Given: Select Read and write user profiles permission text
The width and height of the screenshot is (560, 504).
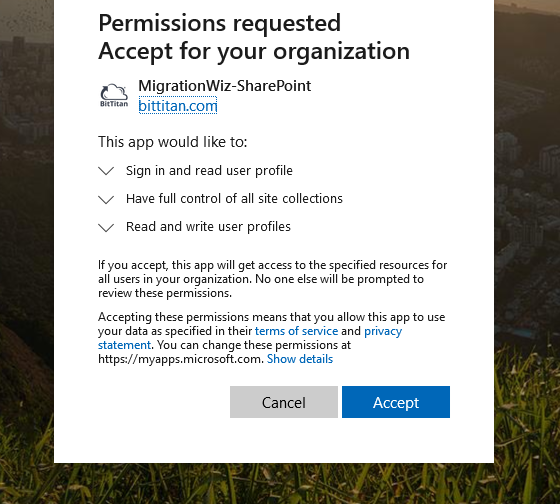Looking at the screenshot, I should (x=208, y=227).
